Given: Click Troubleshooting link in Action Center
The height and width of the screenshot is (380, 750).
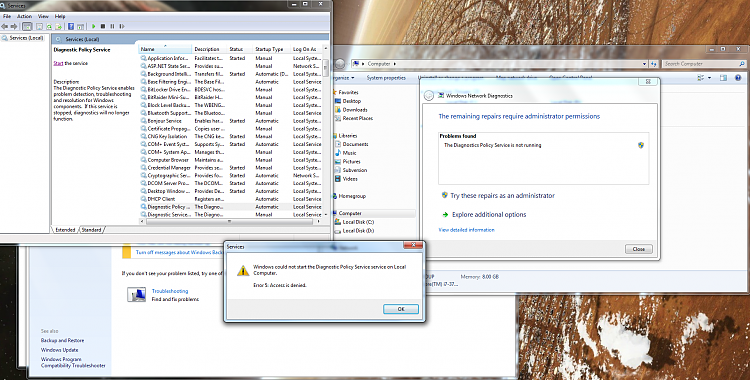Looking at the screenshot, I should point(170,291).
